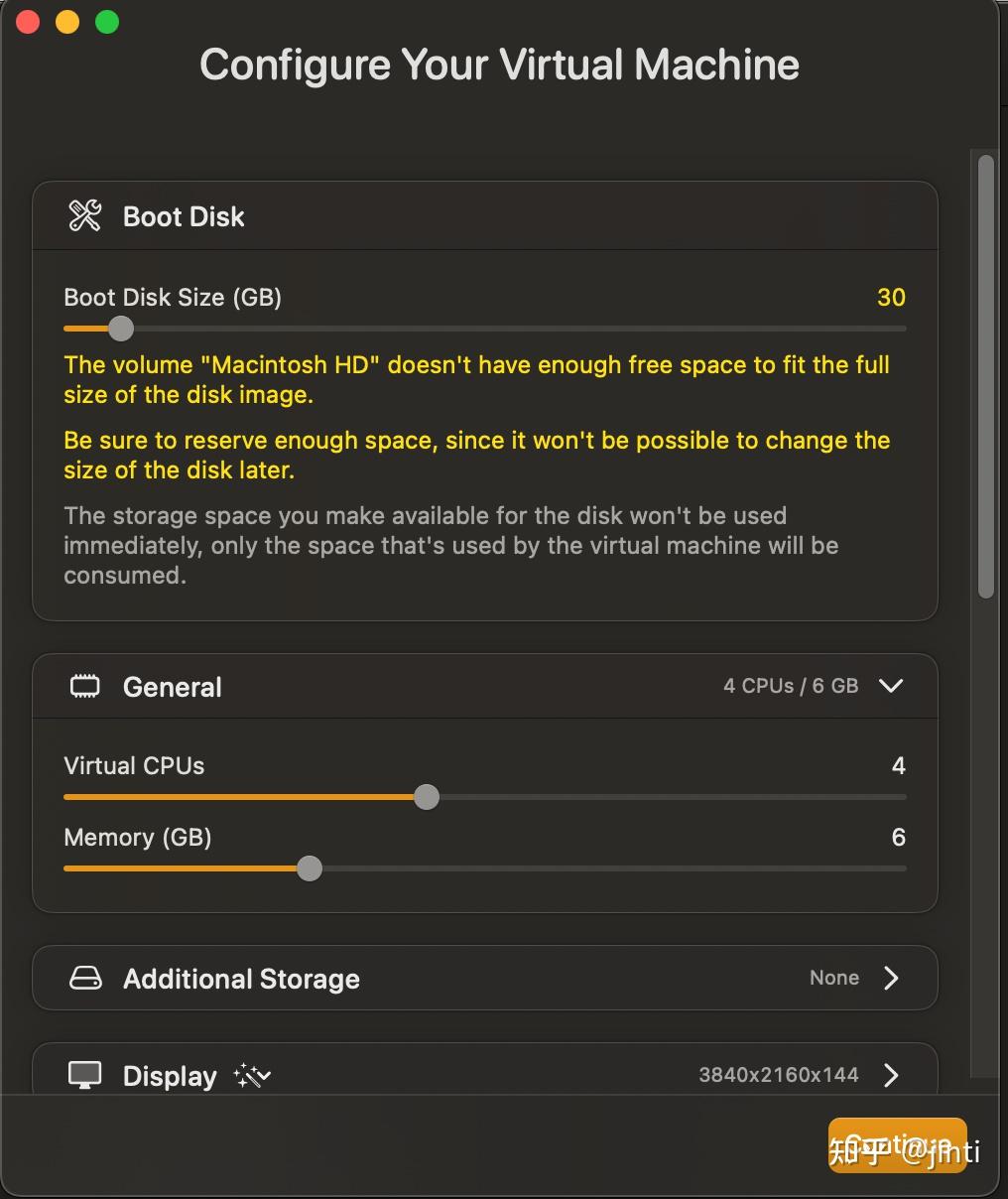1008x1199 pixels.
Task: Click the Virtual CPUs slider knob
Action: [x=427, y=797]
